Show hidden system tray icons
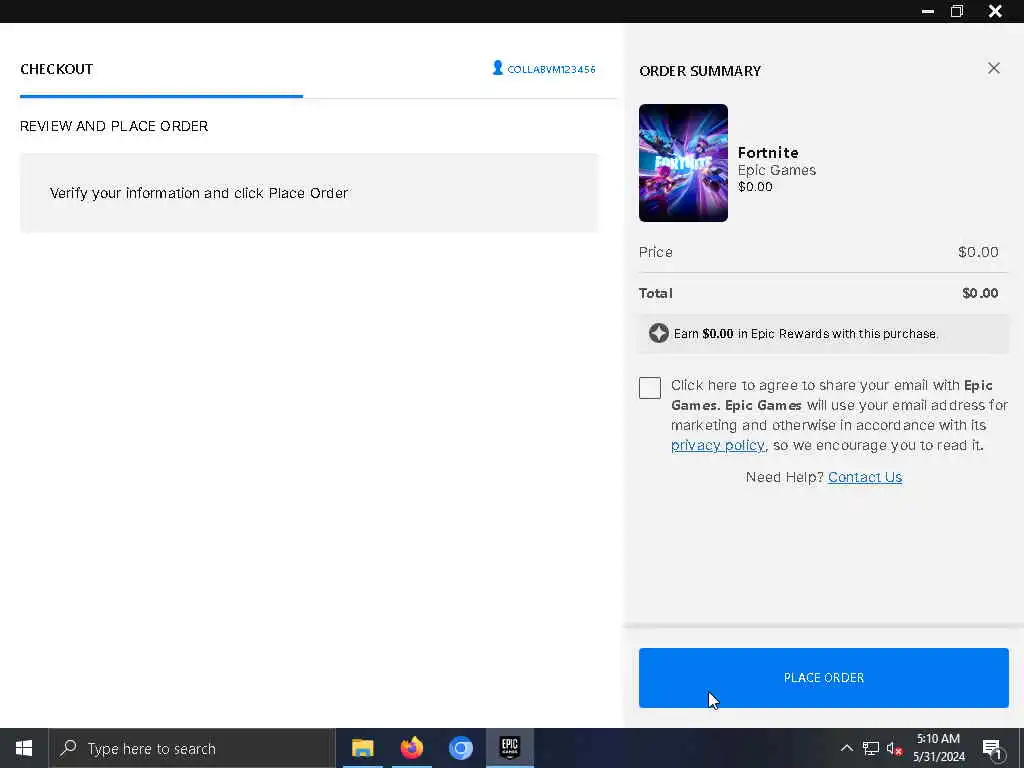1024x768 pixels. [846, 748]
